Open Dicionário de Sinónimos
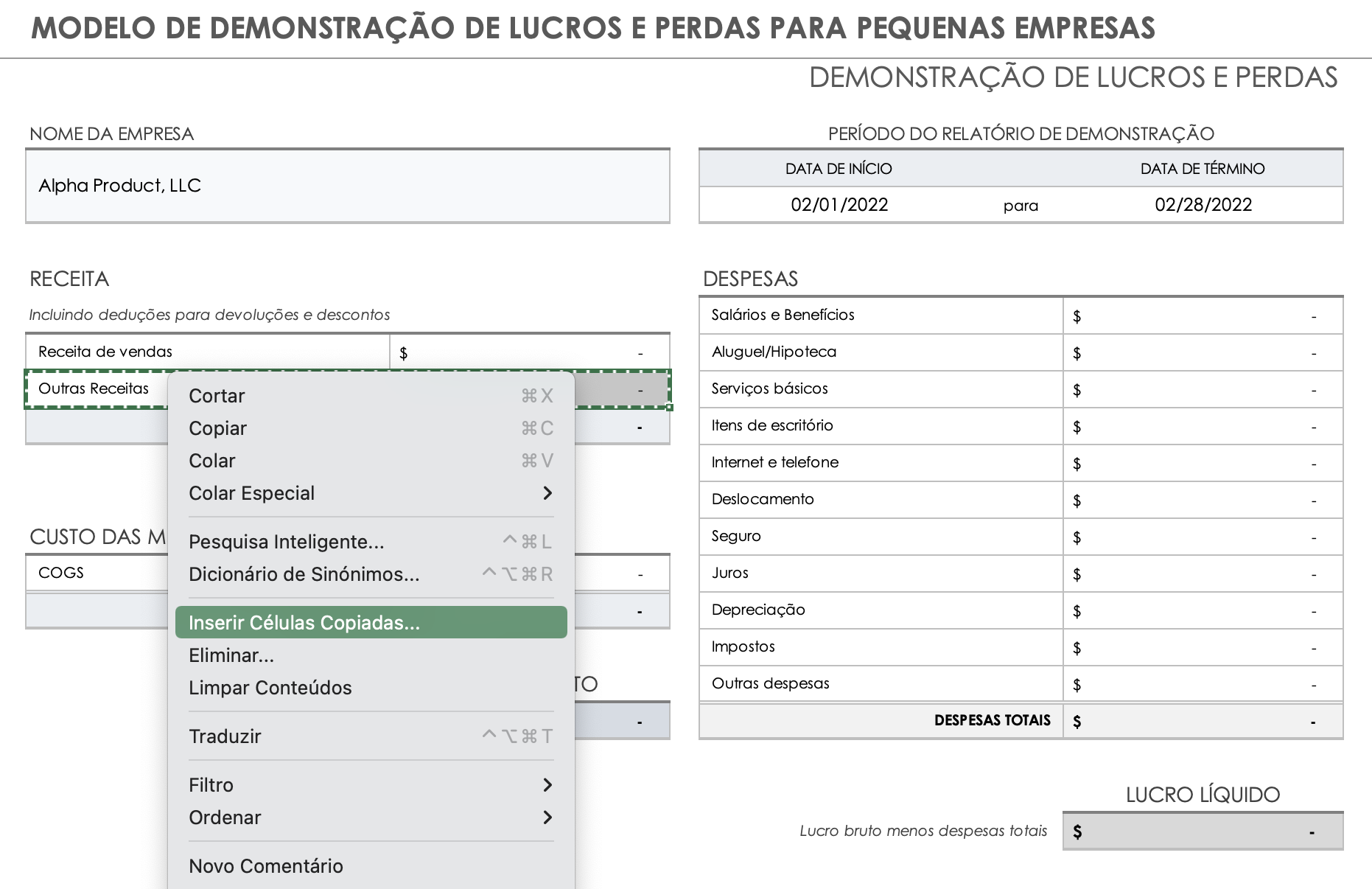The height and width of the screenshot is (889, 1372). (303, 574)
